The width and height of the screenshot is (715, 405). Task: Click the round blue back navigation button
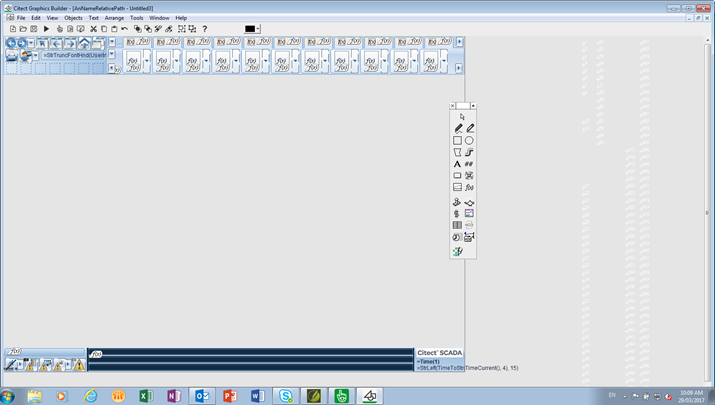click(x=12, y=43)
